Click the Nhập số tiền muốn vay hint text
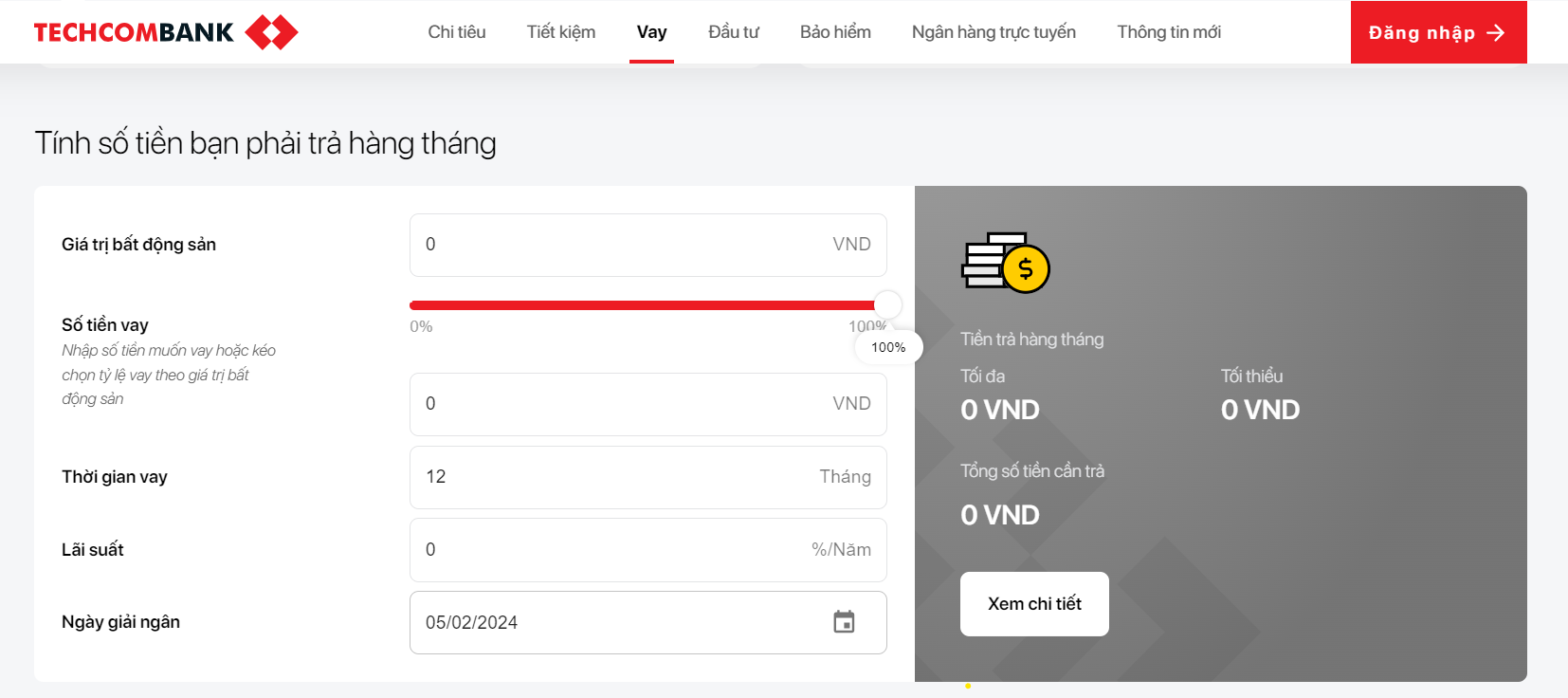This screenshot has width=1568, height=698. 169,375
